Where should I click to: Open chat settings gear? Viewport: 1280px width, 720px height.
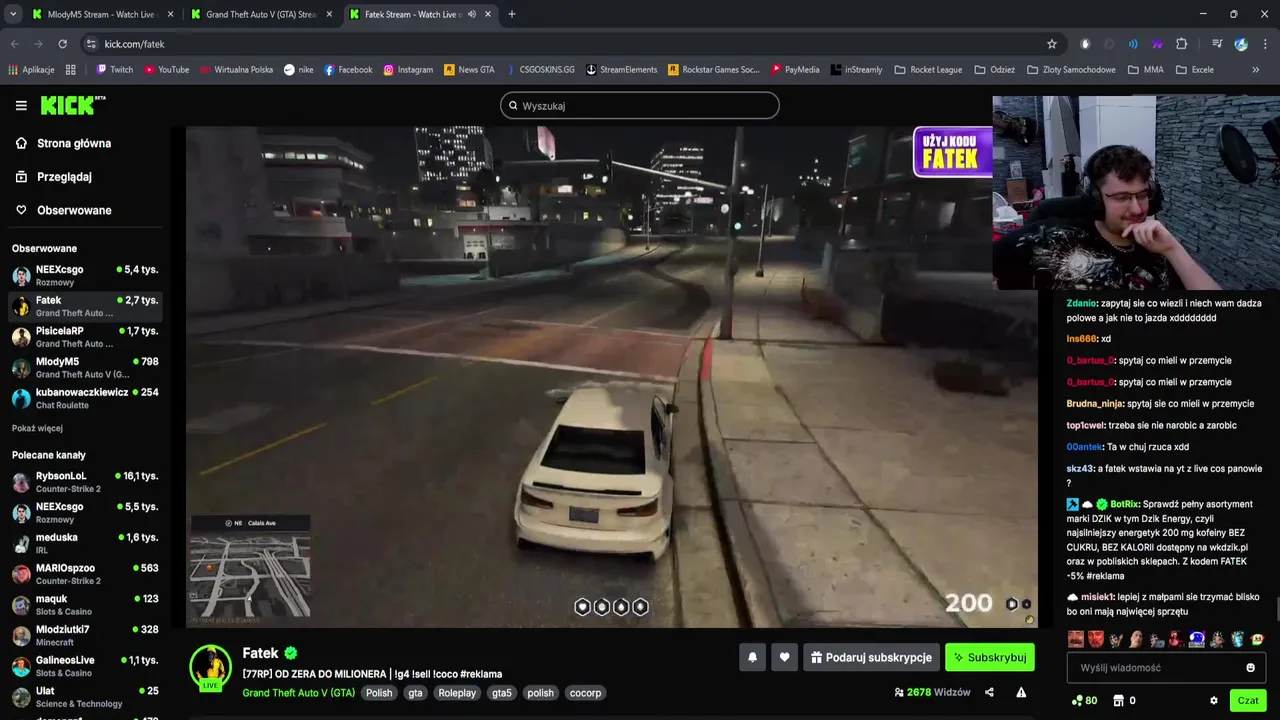(x=1214, y=701)
